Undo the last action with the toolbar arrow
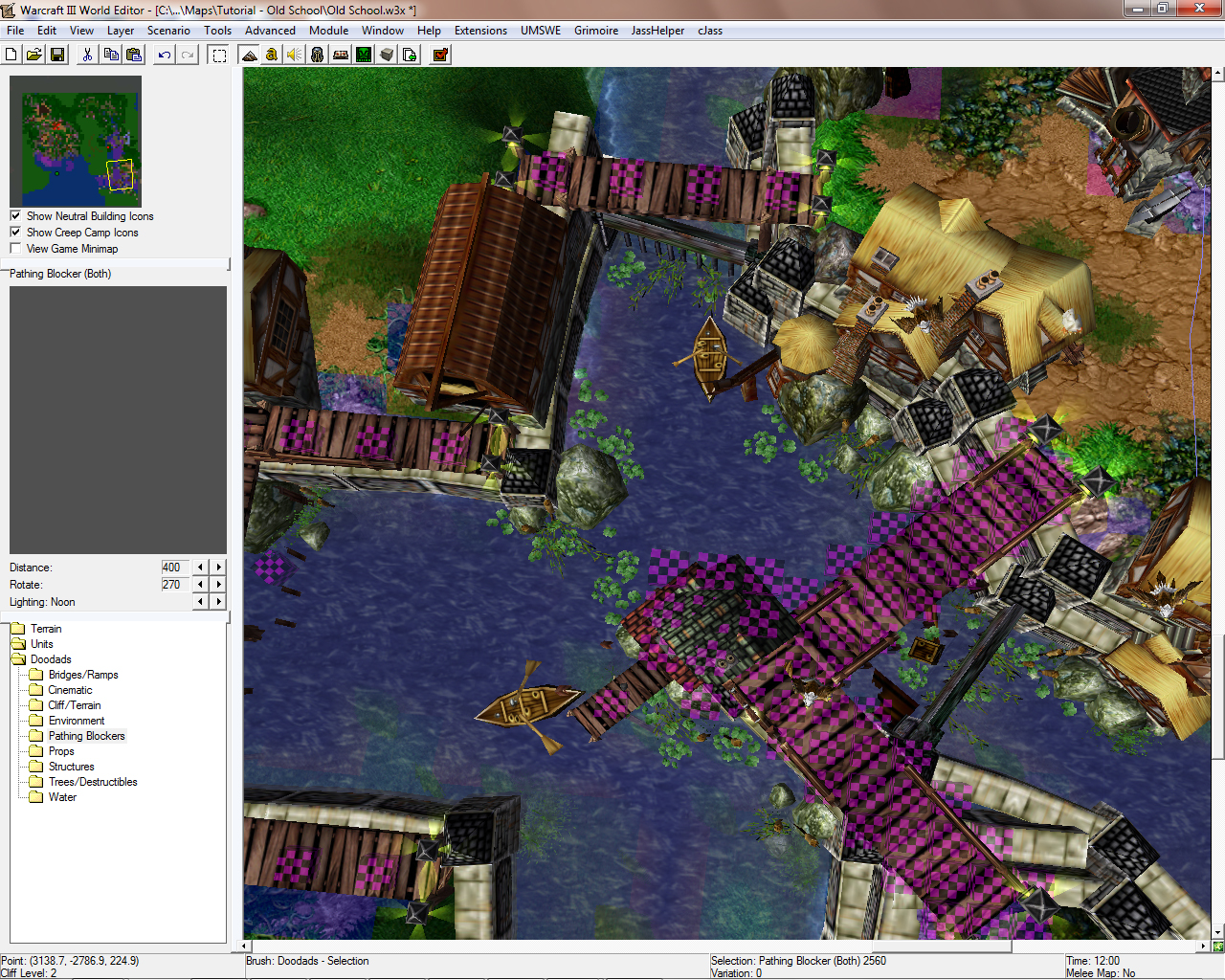This screenshot has height=980, width=1225. (165, 55)
